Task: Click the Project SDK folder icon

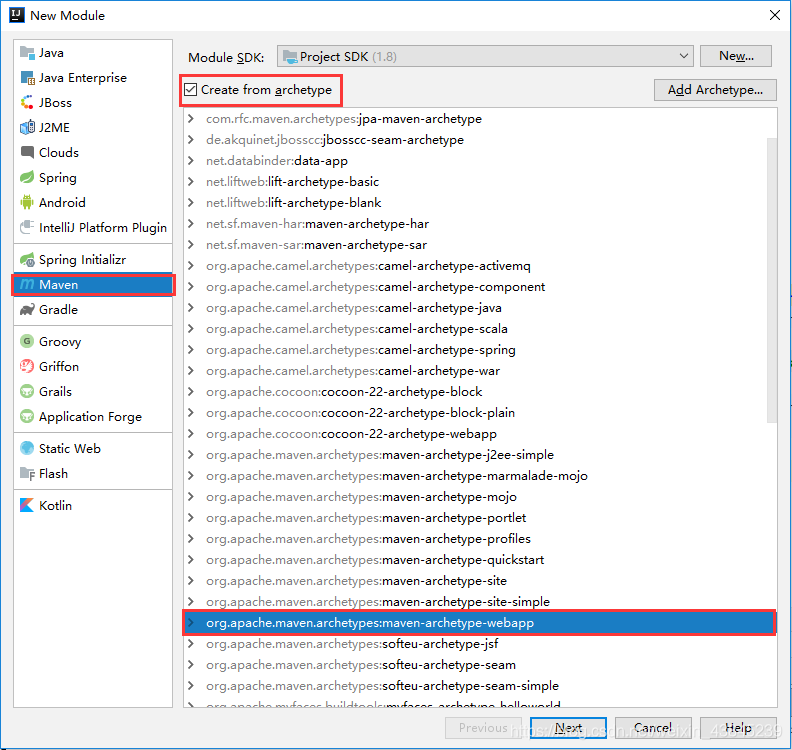Action: [x=290, y=57]
